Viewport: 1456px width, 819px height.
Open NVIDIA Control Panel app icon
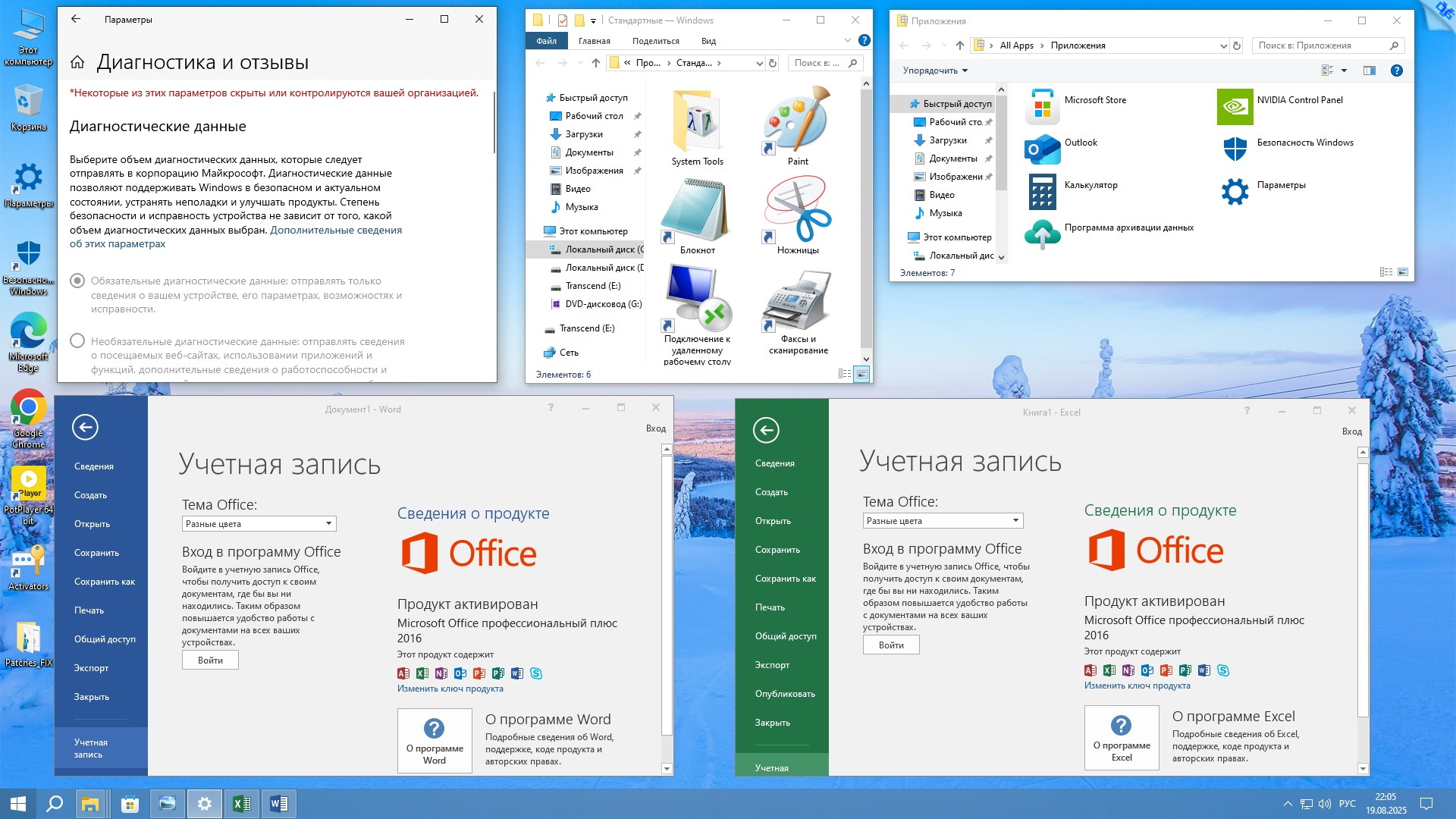click(1235, 107)
